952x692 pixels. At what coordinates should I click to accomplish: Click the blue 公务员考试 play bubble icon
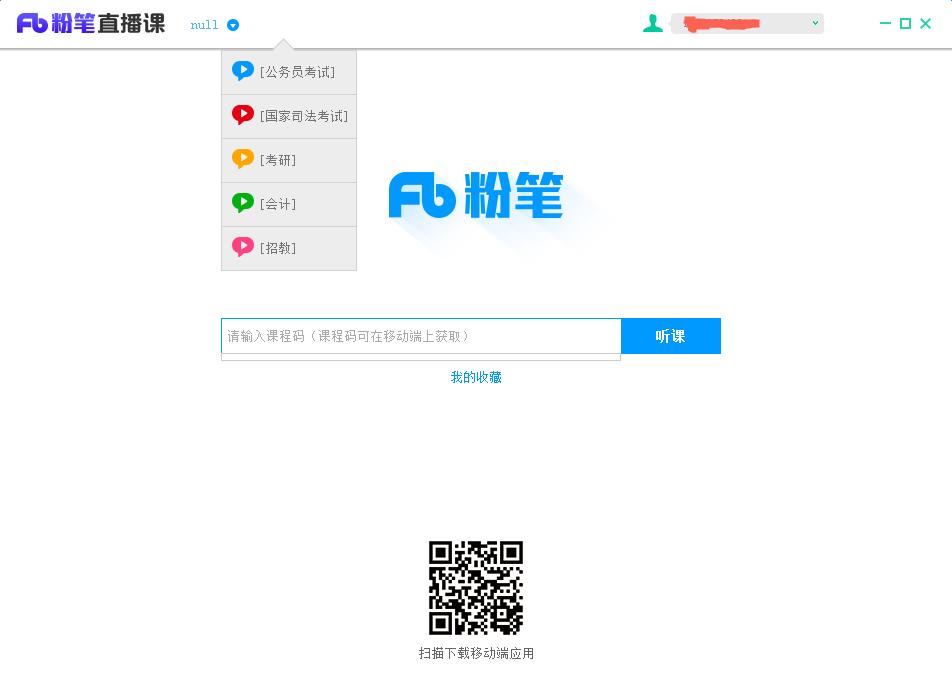tap(243, 71)
